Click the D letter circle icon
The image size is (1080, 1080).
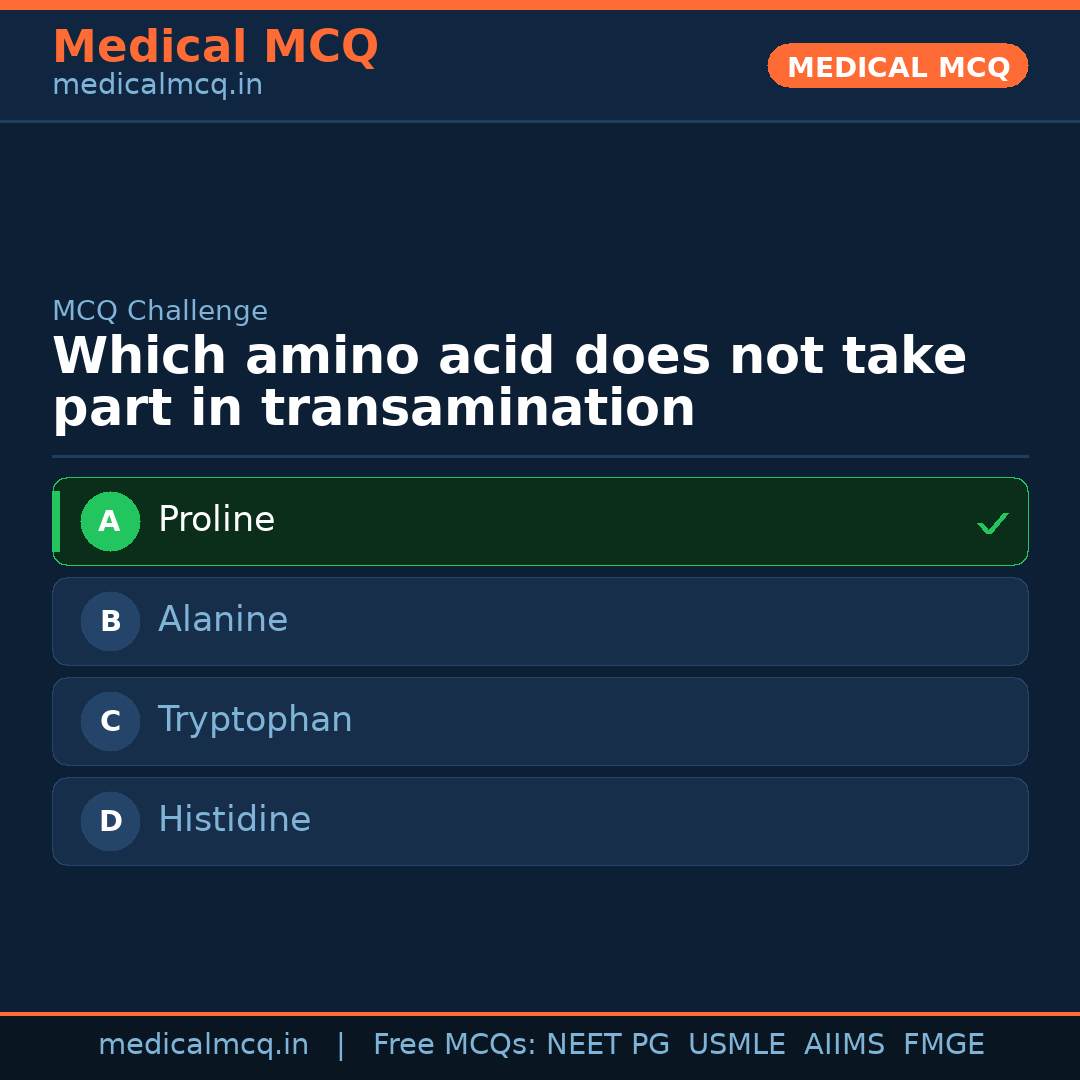point(110,821)
